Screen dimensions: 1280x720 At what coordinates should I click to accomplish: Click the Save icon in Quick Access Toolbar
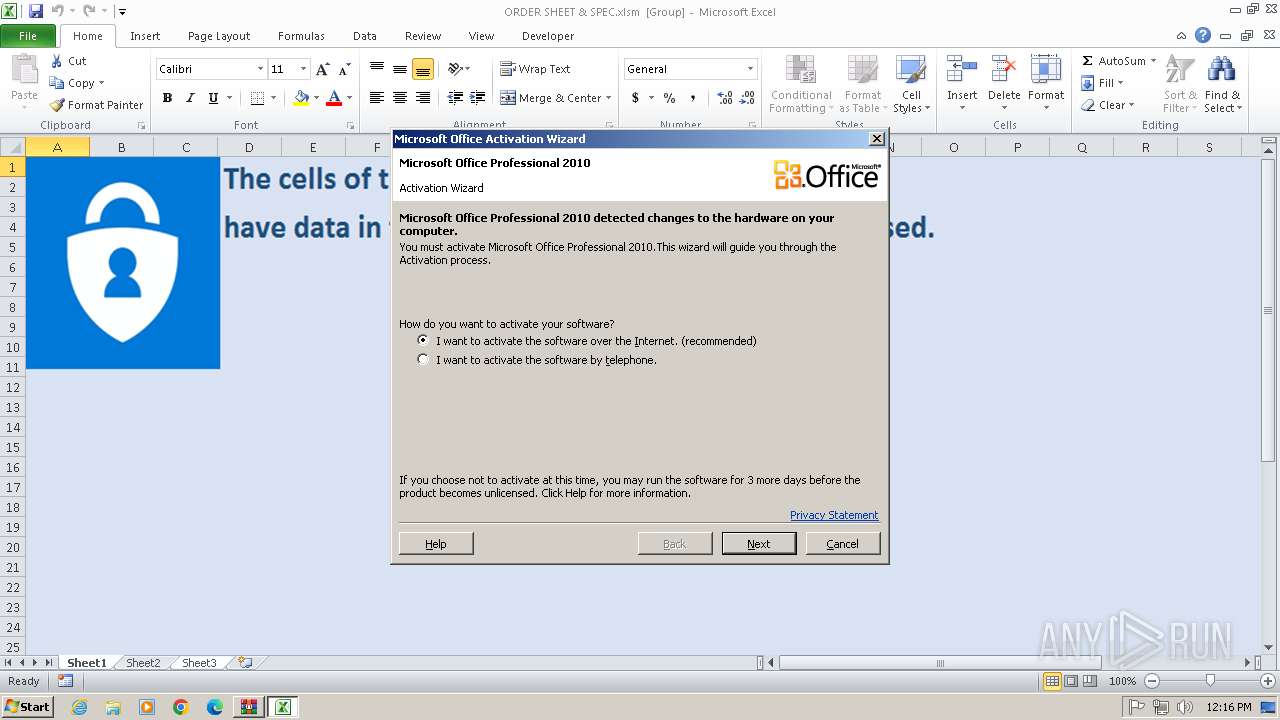click(36, 11)
